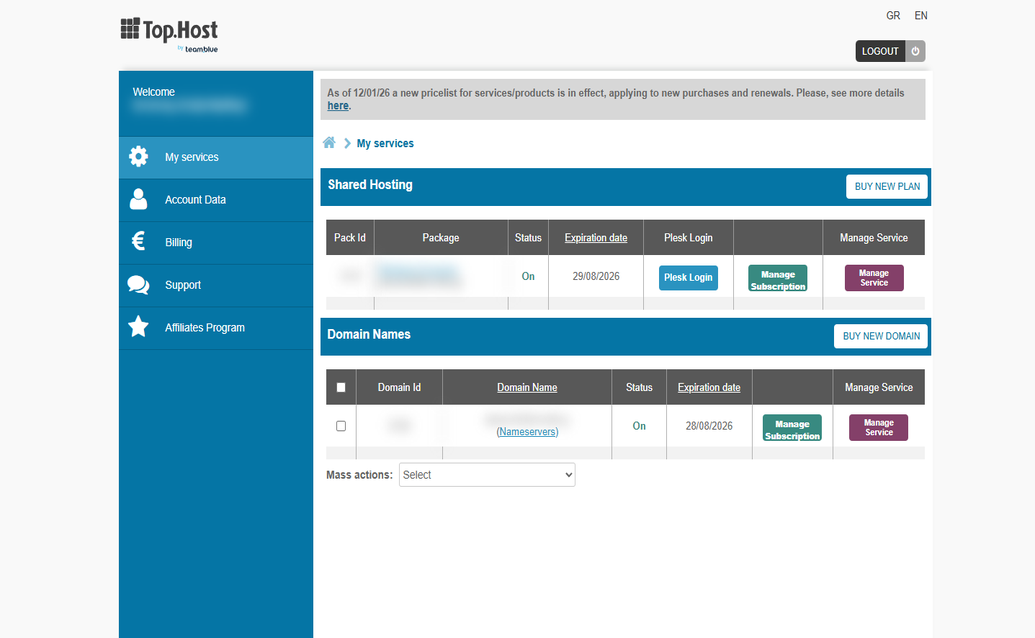Click the blue Plesk Login button
The image size is (1035, 638).
tap(688, 278)
